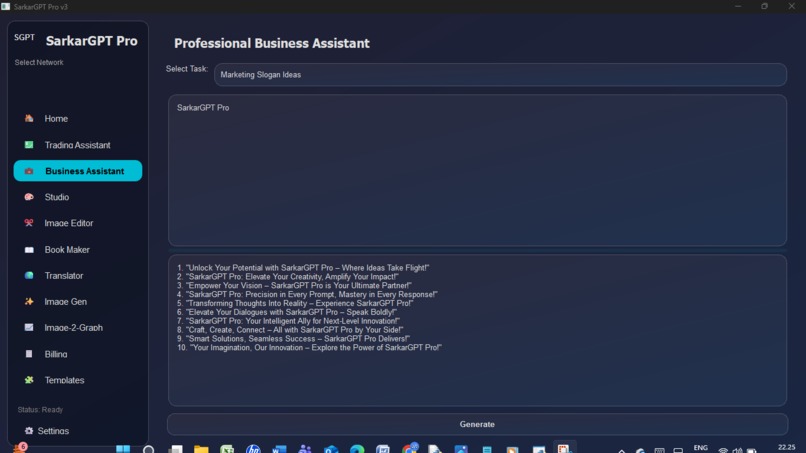Click the Select Network label

coord(39,62)
